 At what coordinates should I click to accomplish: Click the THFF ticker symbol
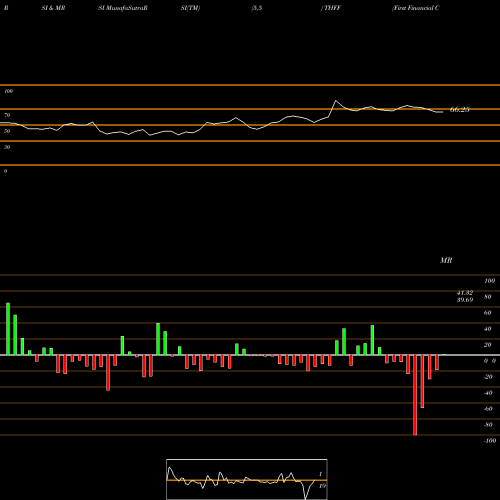[x=332, y=8]
